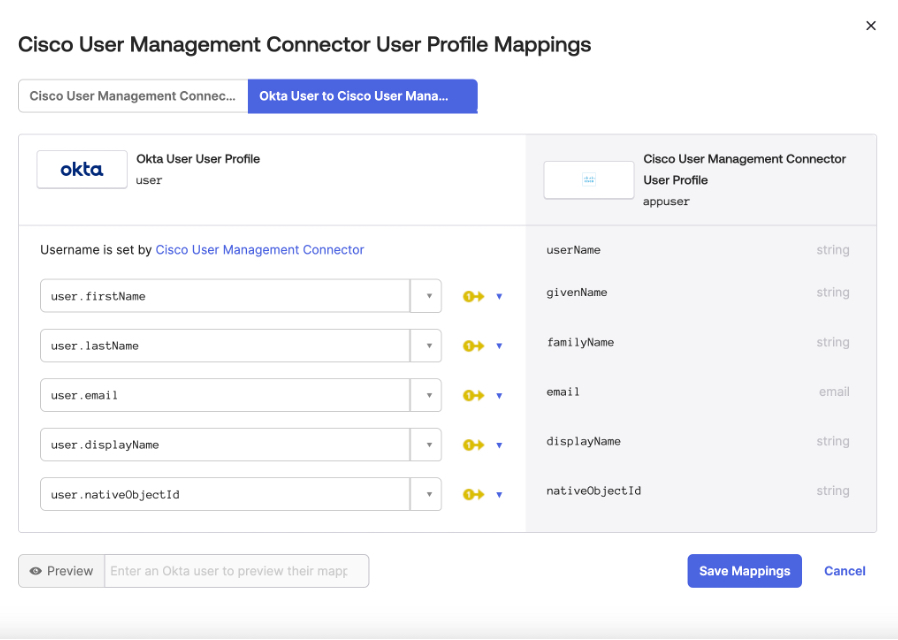Click the nativeObjectId attribute label
The image size is (898, 640).
(594, 491)
